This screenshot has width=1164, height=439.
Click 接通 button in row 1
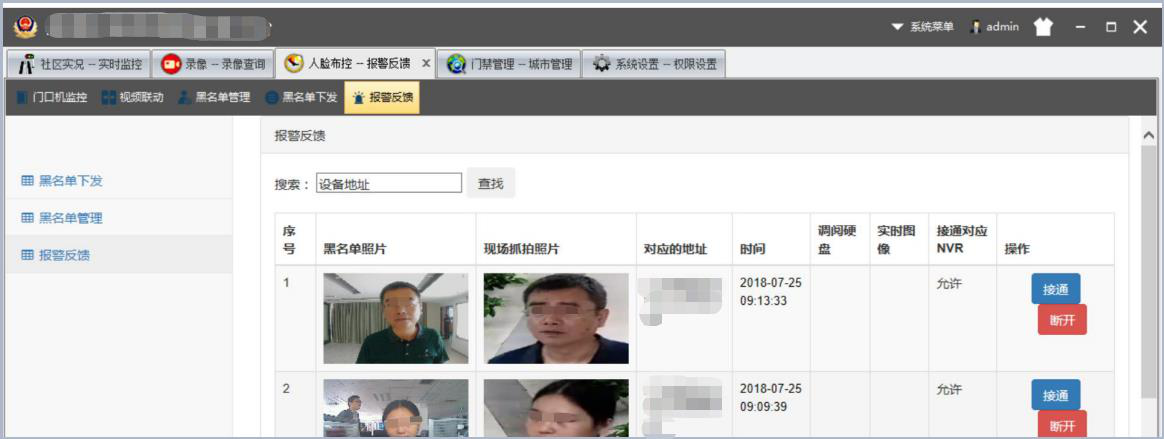coord(1056,289)
